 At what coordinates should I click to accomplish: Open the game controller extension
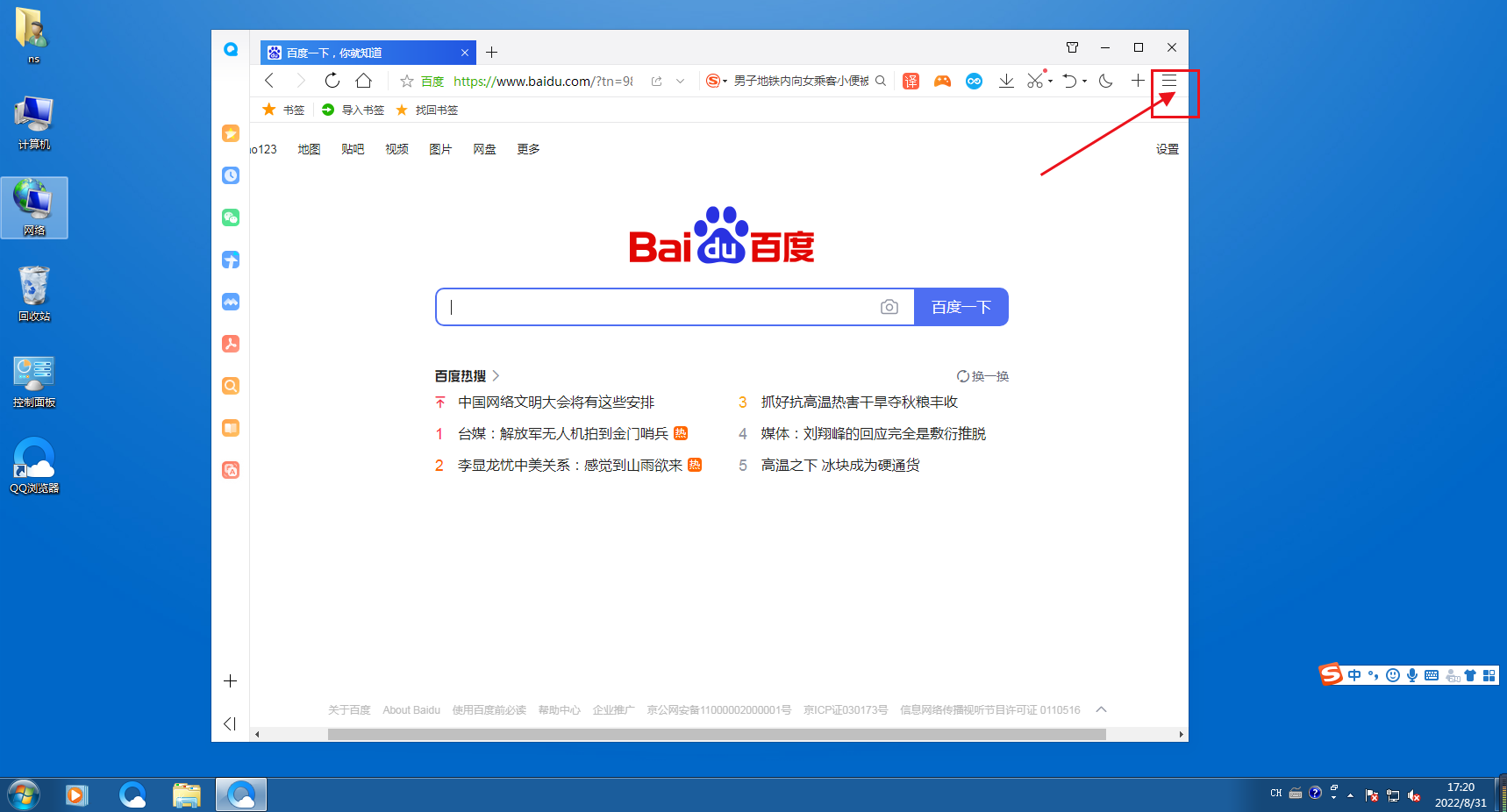[x=942, y=81]
